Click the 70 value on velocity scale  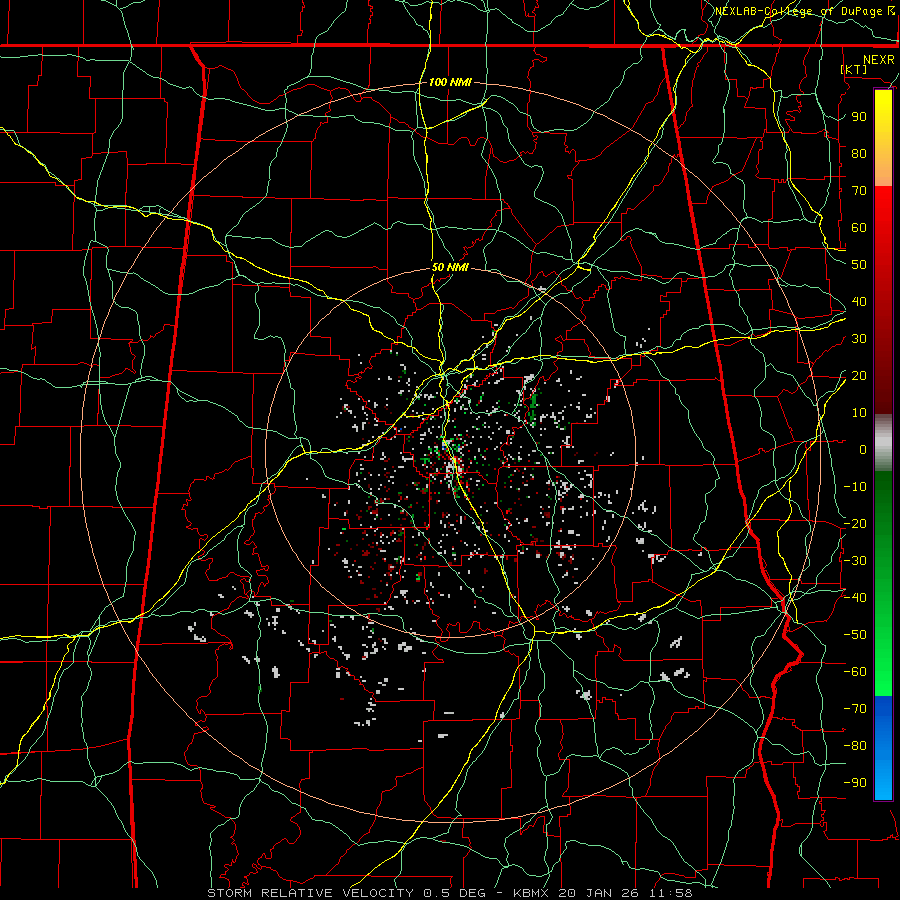tap(859, 191)
